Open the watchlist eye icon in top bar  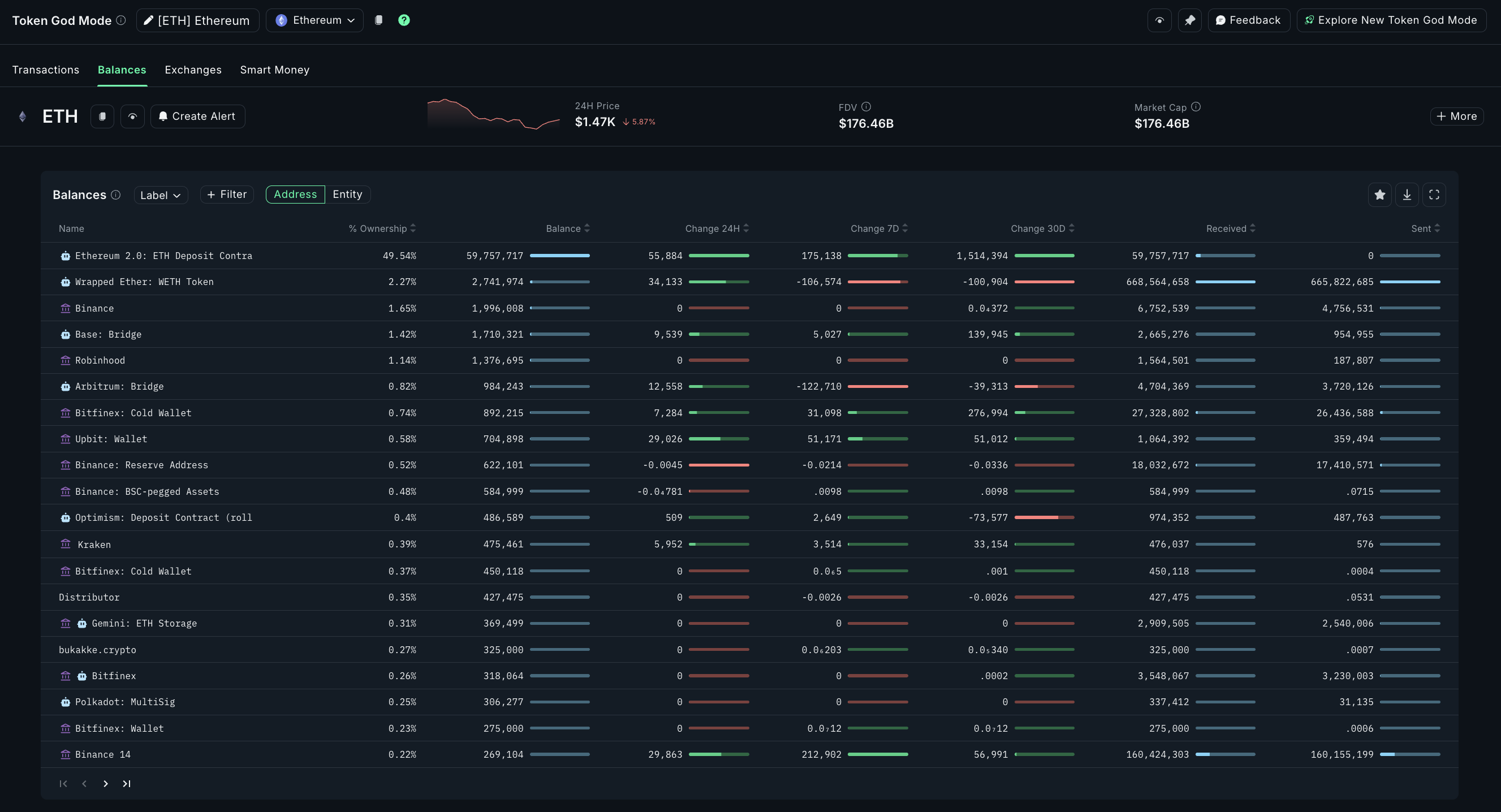(x=1159, y=20)
